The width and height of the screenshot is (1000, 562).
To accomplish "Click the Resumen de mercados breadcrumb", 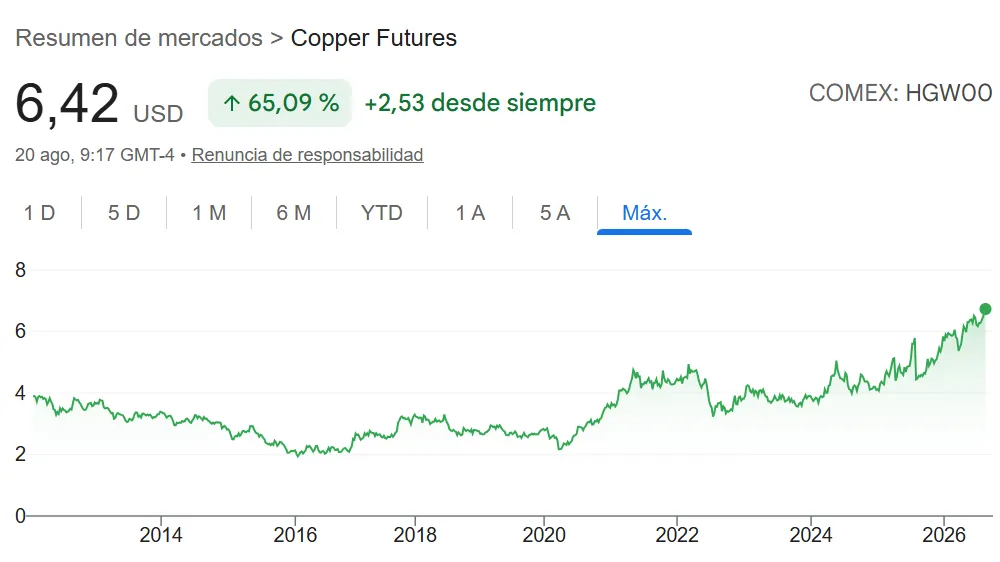I will 139,38.
